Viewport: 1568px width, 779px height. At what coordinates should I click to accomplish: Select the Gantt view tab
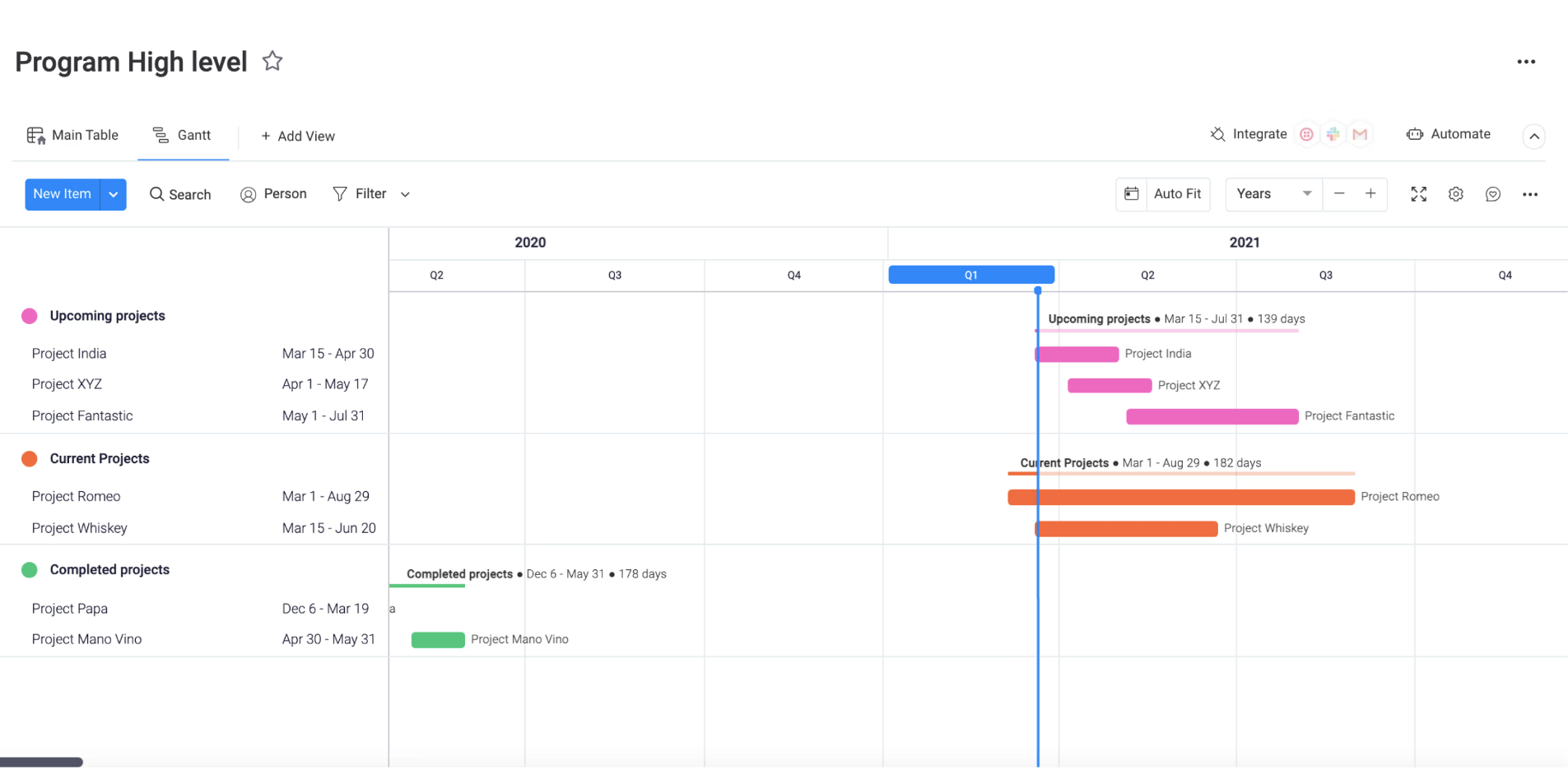click(x=182, y=135)
